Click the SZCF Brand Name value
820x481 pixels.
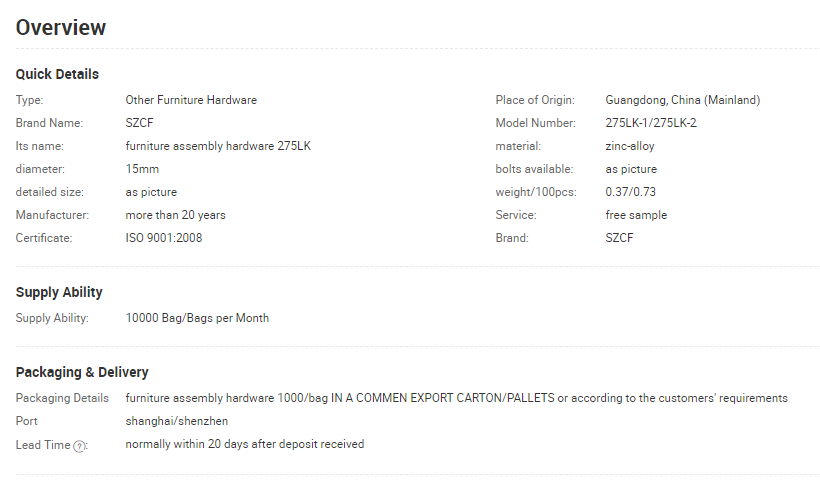[x=140, y=123]
